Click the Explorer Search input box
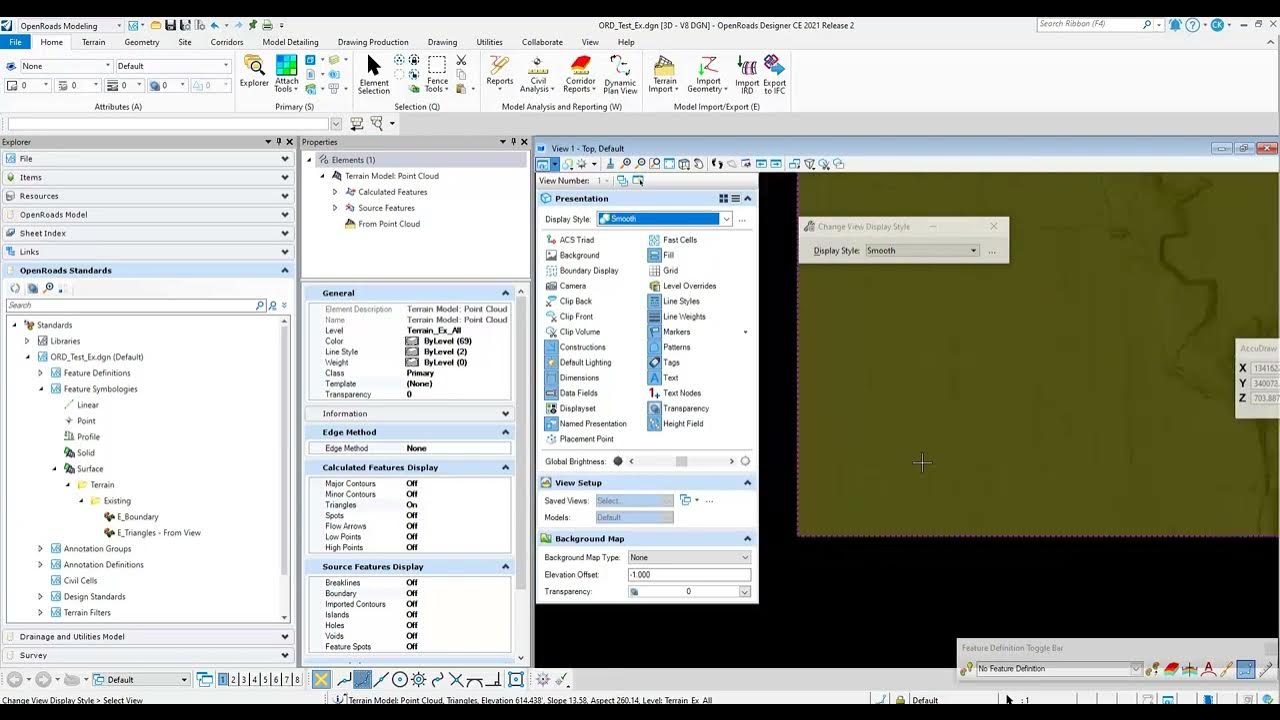This screenshot has height=720, width=1280. coord(130,305)
